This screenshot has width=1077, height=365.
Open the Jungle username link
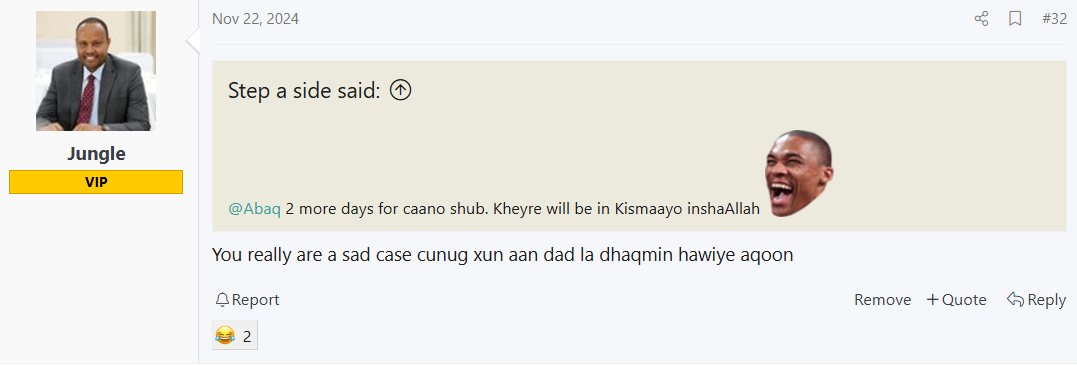point(96,154)
